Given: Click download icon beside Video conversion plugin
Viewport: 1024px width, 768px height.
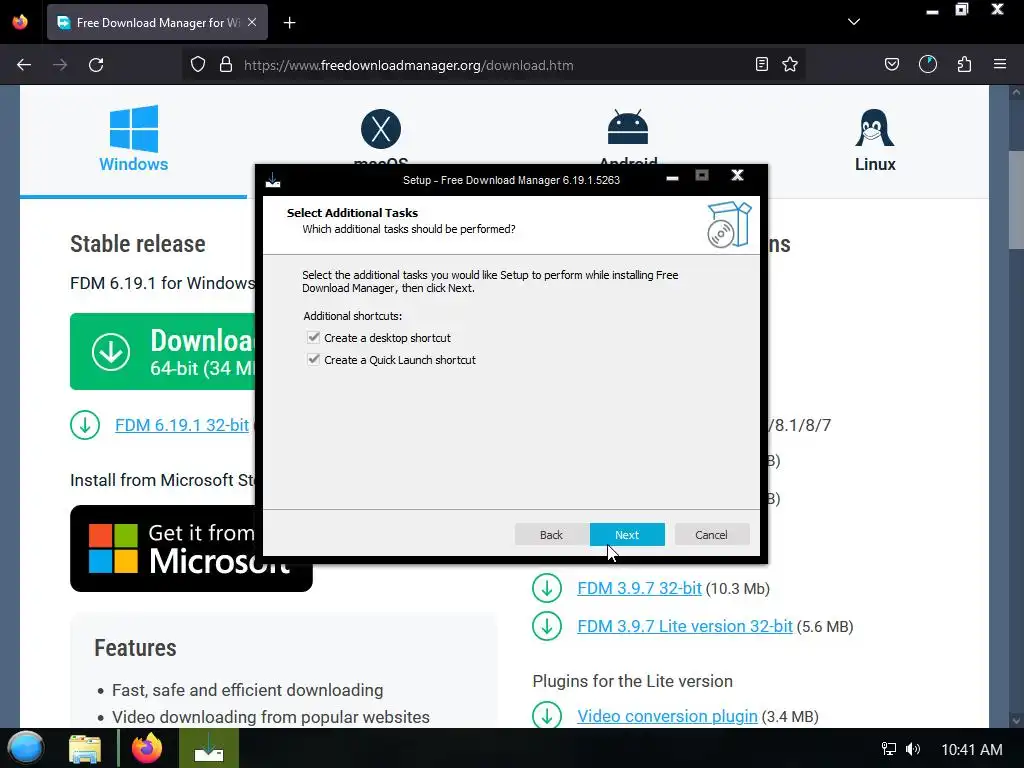Looking at the screenshot, I should (x=547, y=715).
